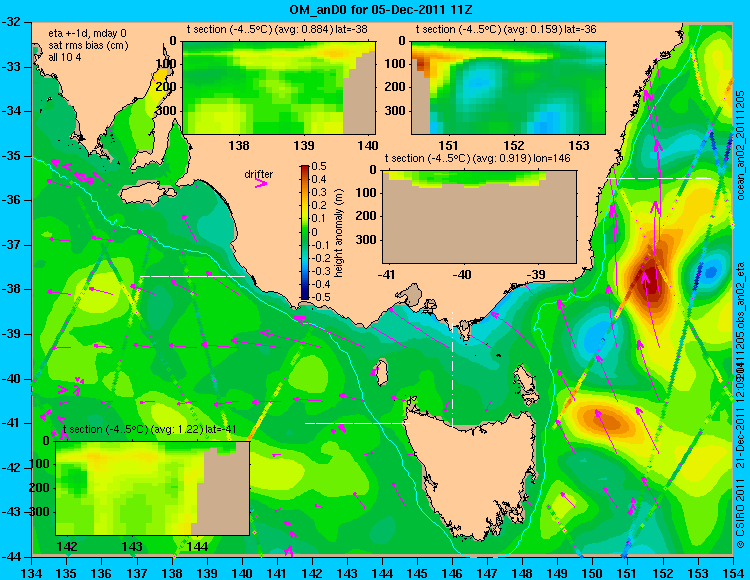Select the height anomaly color bar
The height and width of the screenshot is (580, 750).
(x=305, y=233)
